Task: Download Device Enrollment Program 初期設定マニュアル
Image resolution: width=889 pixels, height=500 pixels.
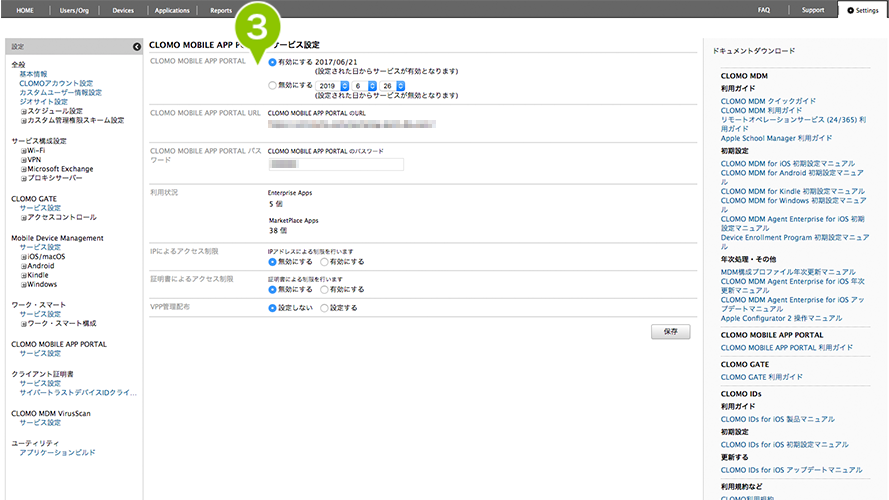Action: click(x=794, y=242)
